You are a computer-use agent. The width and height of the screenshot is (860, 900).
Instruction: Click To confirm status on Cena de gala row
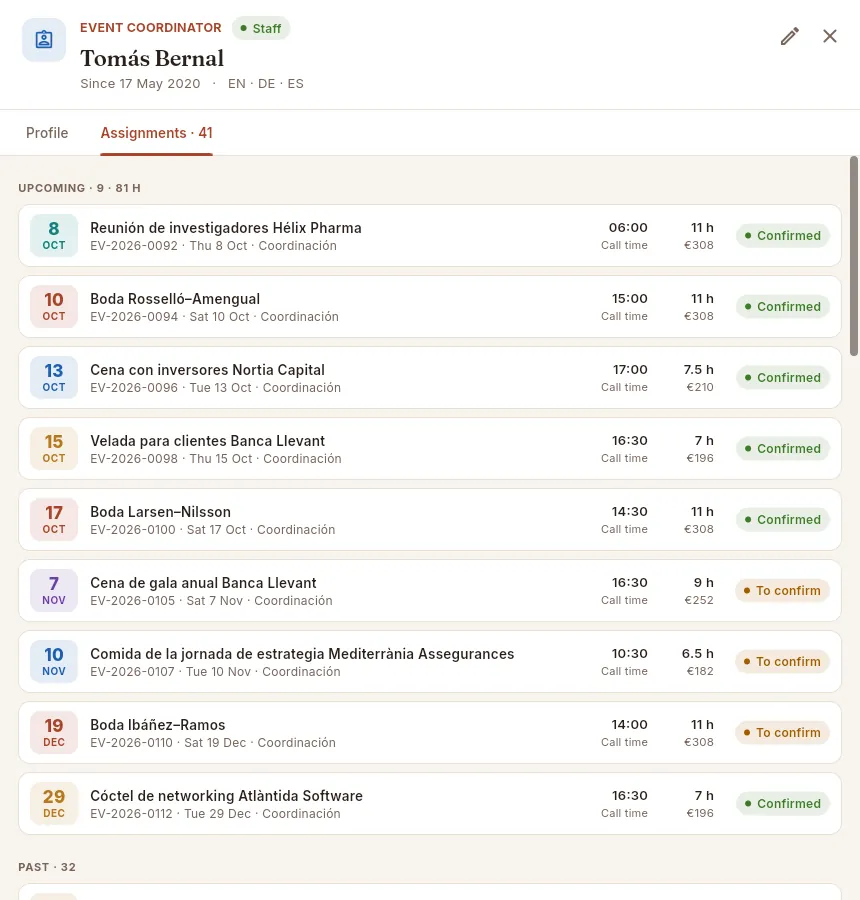click(782, 591)
